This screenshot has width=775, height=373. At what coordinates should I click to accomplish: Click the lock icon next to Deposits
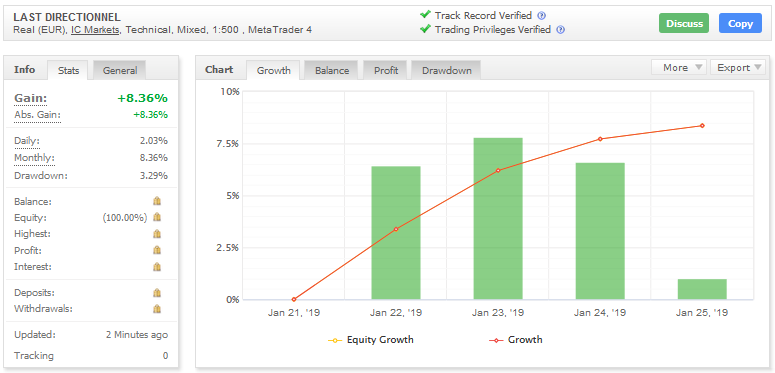157,293
